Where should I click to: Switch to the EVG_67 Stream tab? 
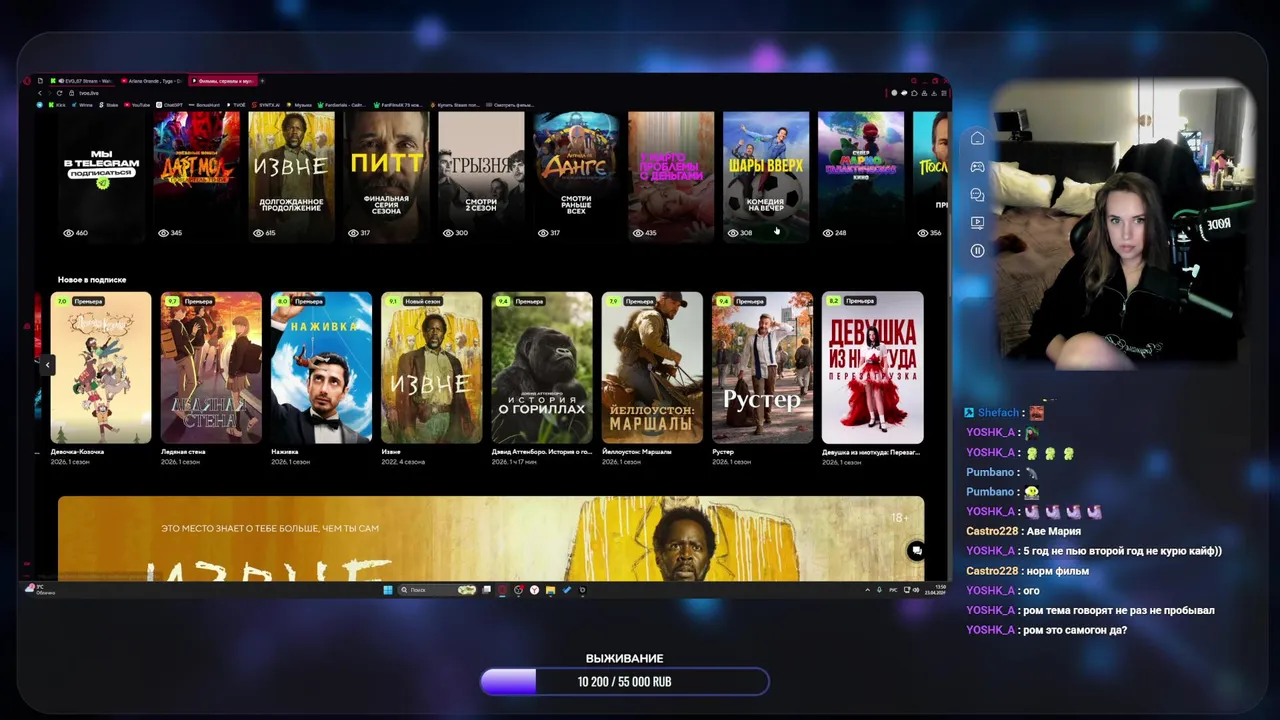click(82, 81)
